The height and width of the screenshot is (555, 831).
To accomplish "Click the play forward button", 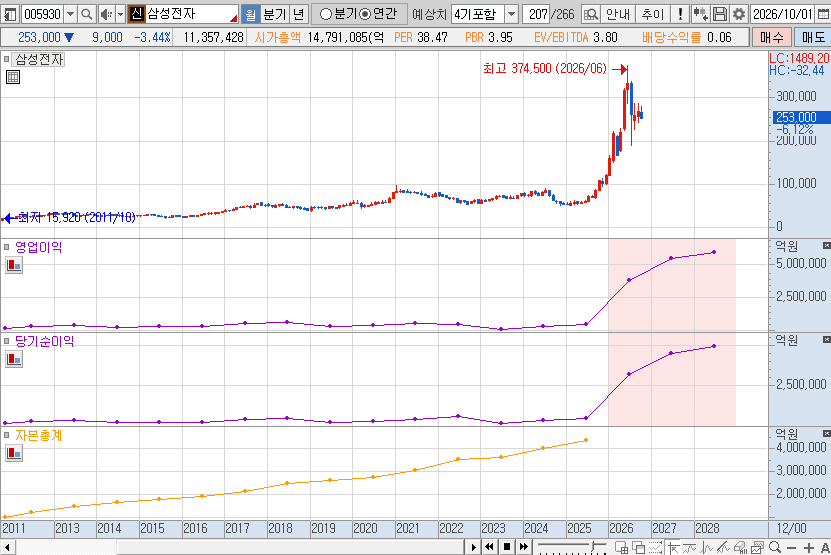I will [473, 547].
